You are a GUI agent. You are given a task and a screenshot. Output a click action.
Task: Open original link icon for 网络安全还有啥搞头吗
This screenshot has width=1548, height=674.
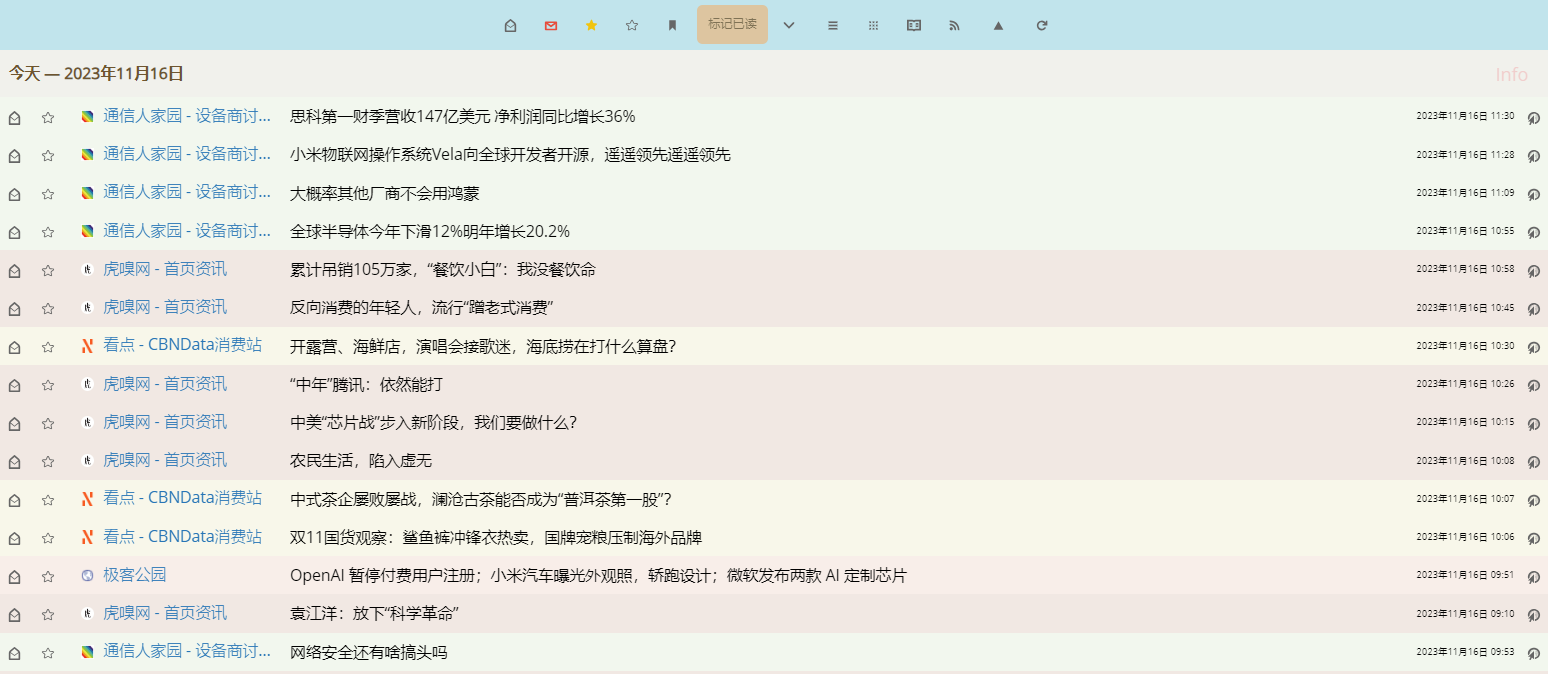tap(1533, 653)
